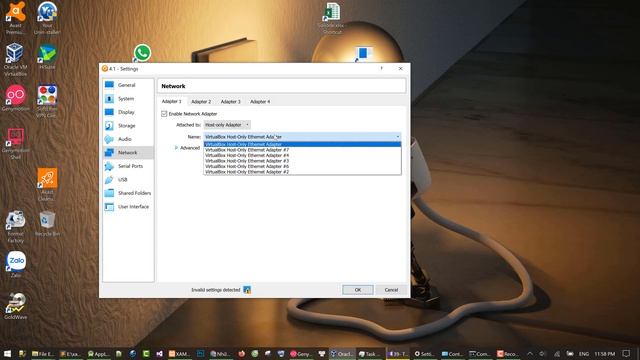Open the Windows Start menu
This screenshot has width=640, height=360.
pos(7,353)
